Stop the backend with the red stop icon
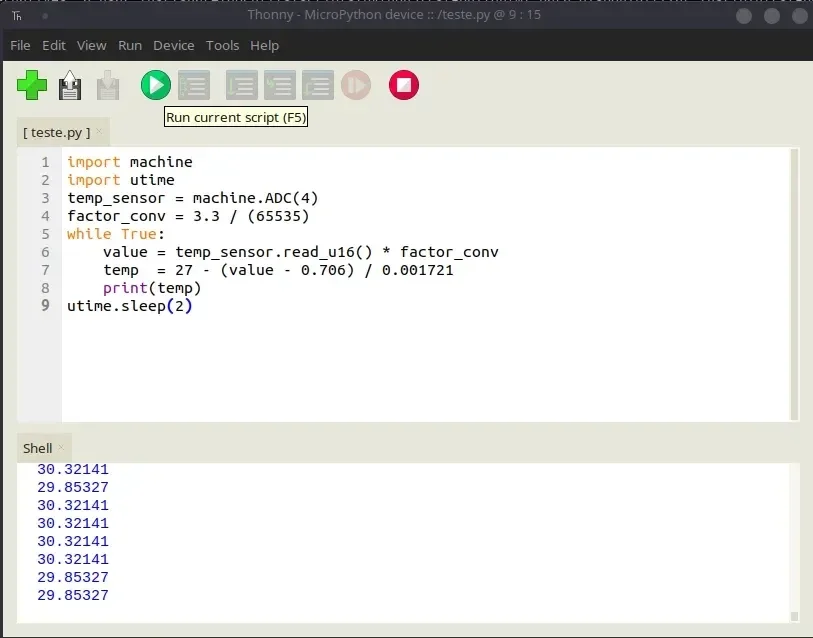 [x=404, y=85]
